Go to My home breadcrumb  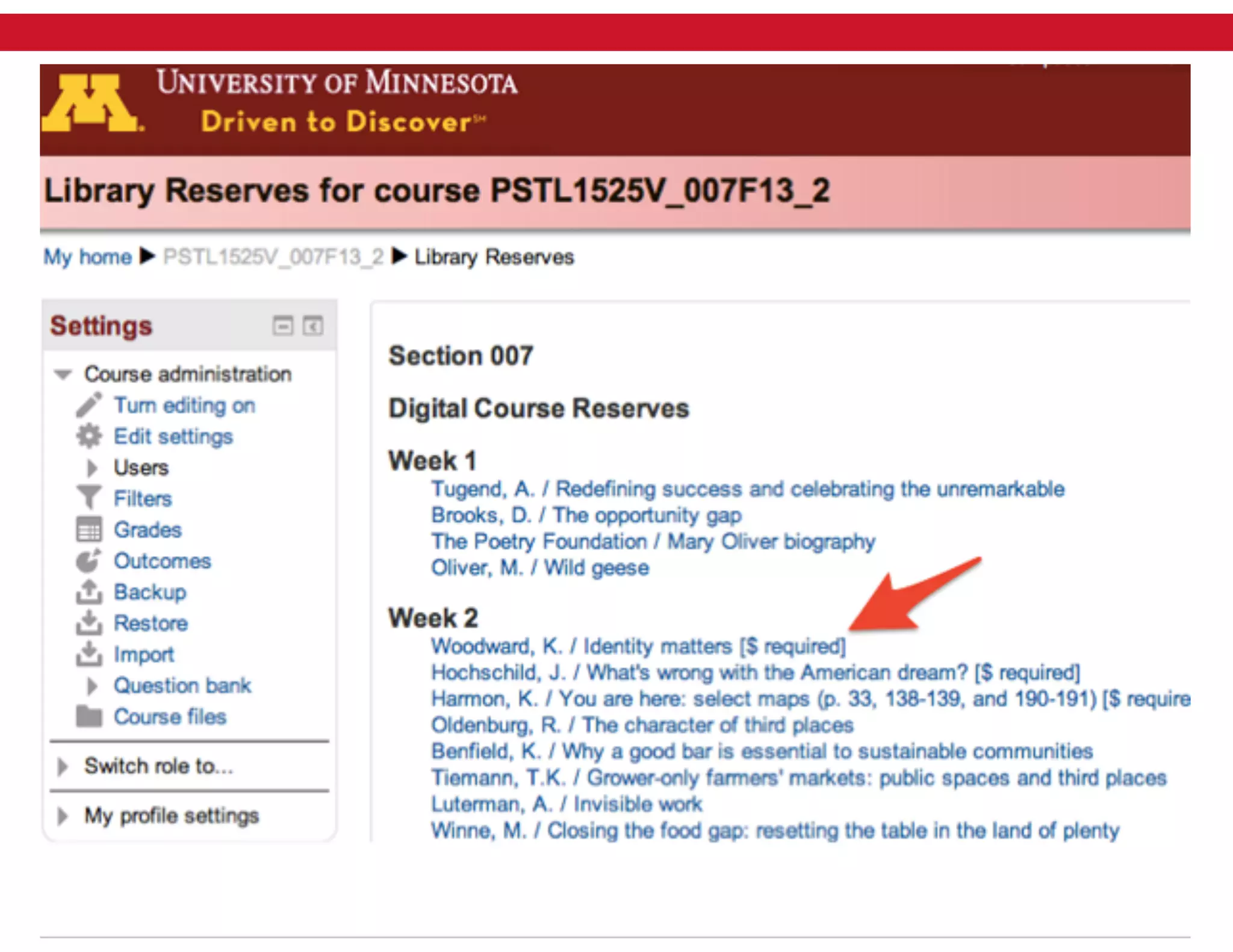point(87,257)
